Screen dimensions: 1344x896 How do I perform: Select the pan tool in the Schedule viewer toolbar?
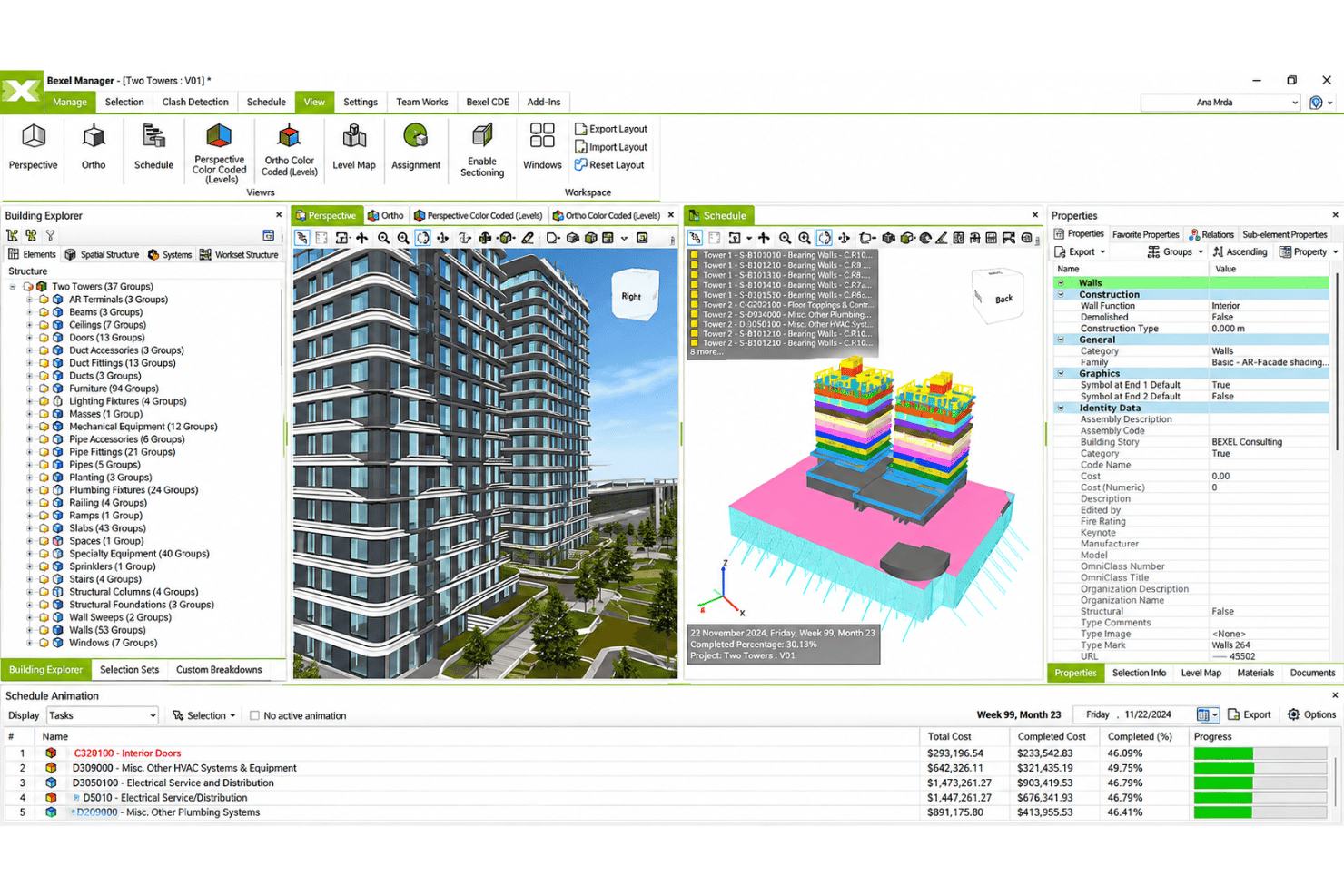[764, 238]
